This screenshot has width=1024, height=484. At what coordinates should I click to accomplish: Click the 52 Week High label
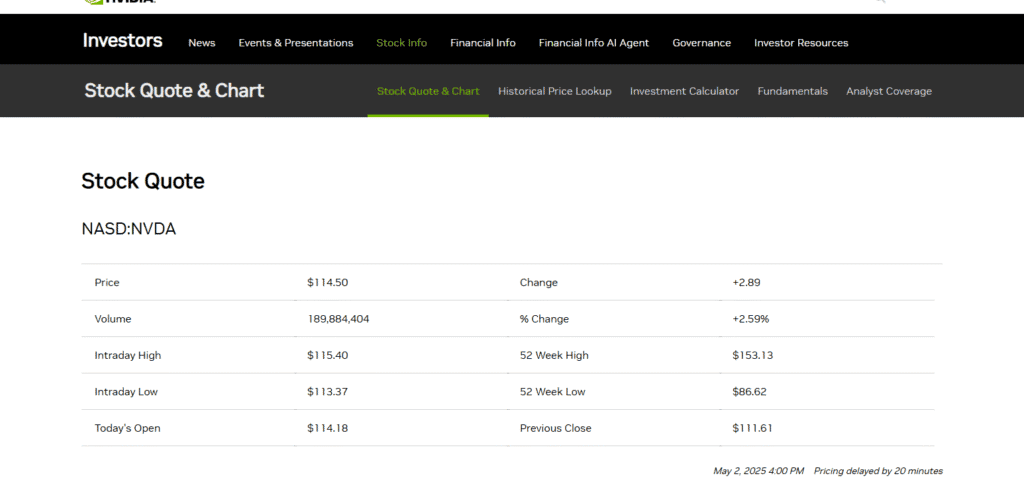(x=554, y=356)
